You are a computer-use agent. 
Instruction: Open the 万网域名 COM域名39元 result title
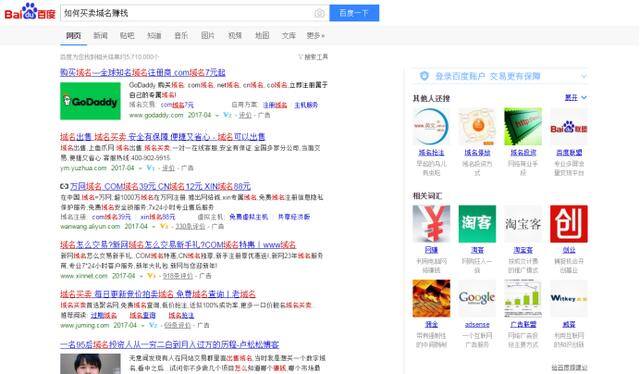tap(160, 186)
